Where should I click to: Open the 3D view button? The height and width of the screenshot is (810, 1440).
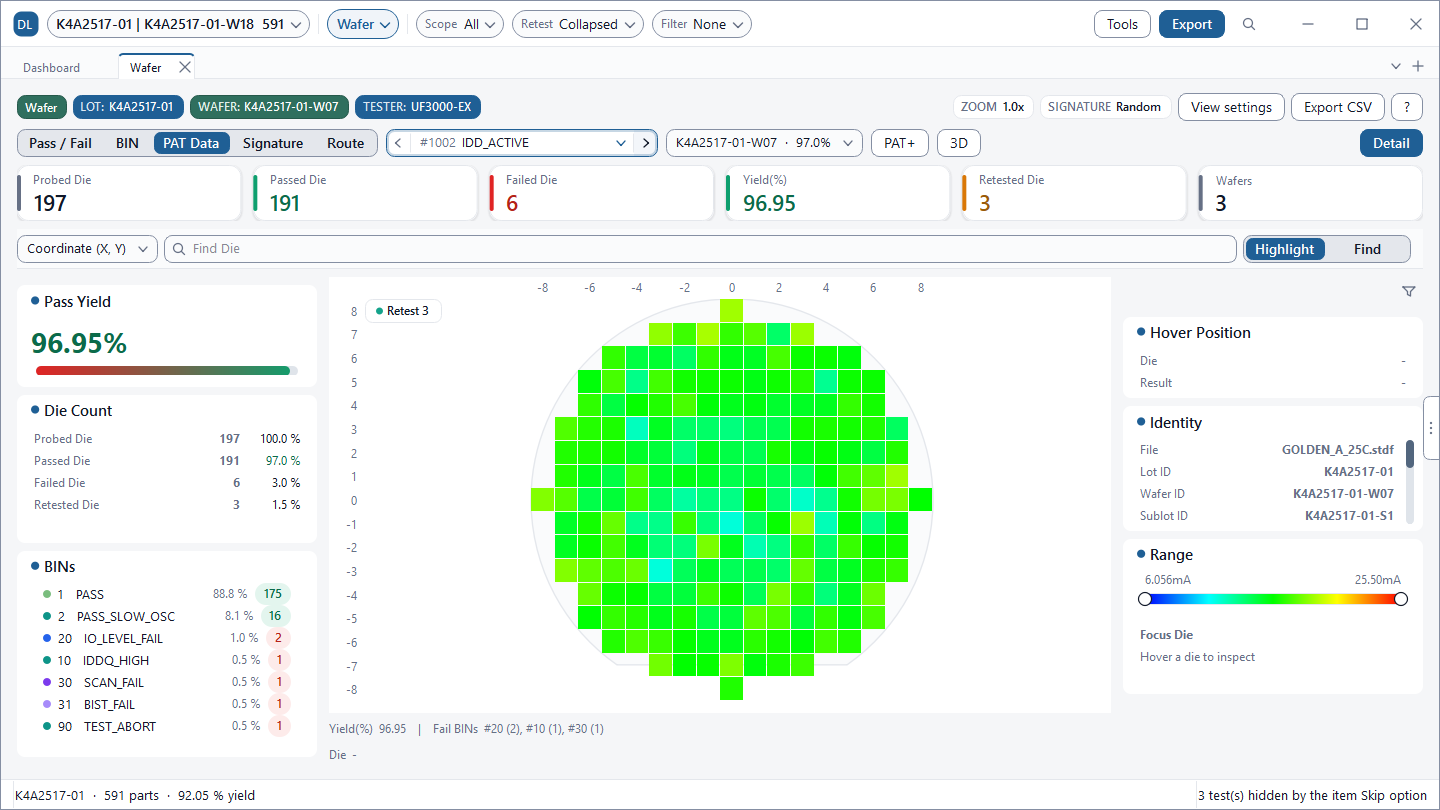958,143
